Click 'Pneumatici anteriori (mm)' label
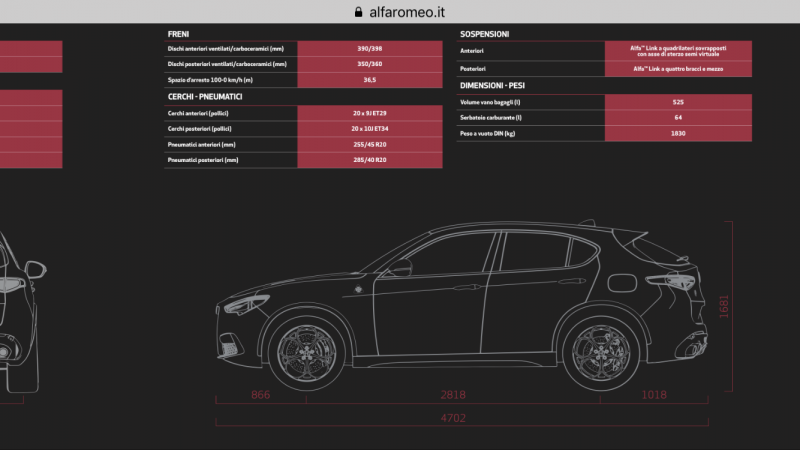The width and height of the screenshot is (800, 450). [202, 145]
